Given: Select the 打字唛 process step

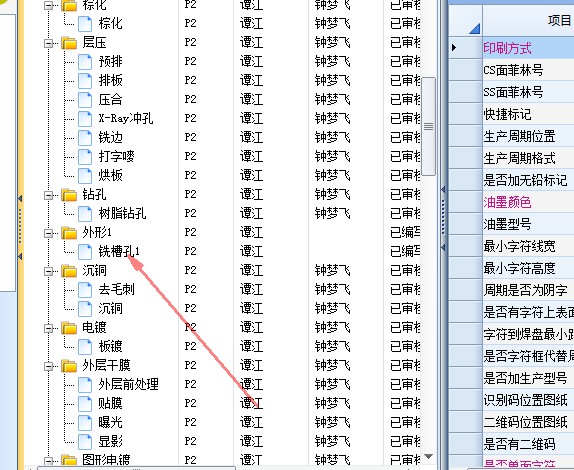Looking at the screenshot, I should click(x=116, y=157).
